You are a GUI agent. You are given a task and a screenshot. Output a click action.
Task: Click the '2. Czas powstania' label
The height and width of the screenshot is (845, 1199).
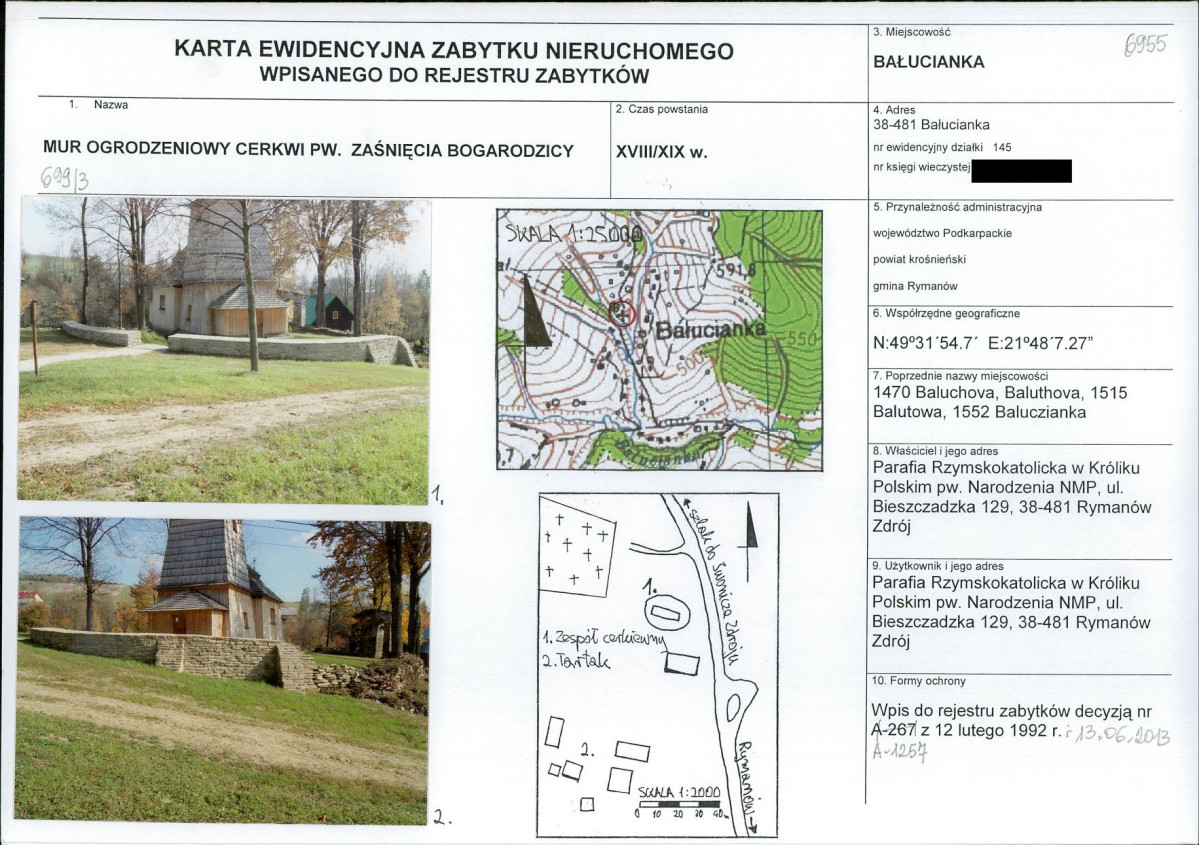click(x=661, y=109)
